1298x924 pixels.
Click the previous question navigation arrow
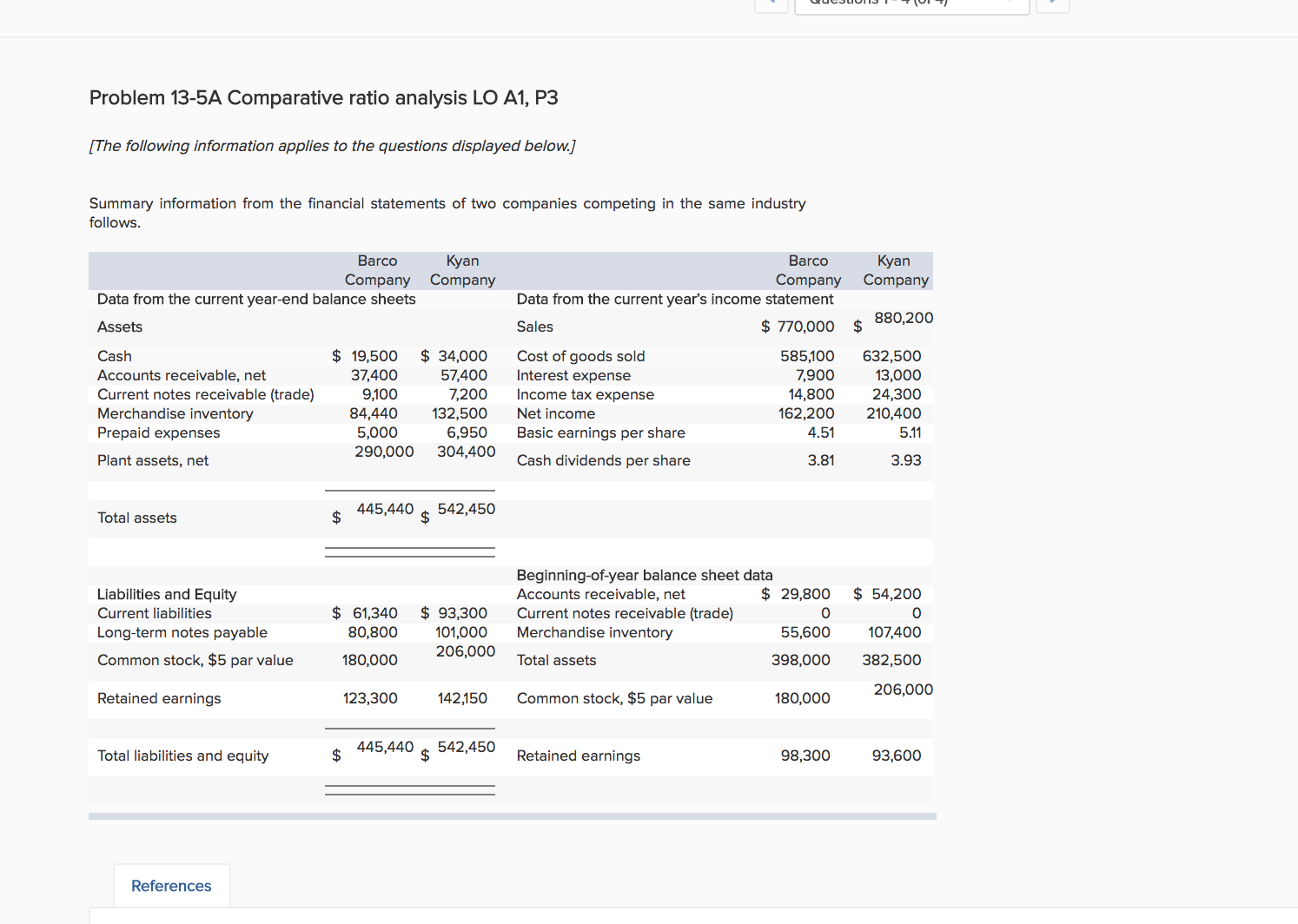click(x=772, y=4)
